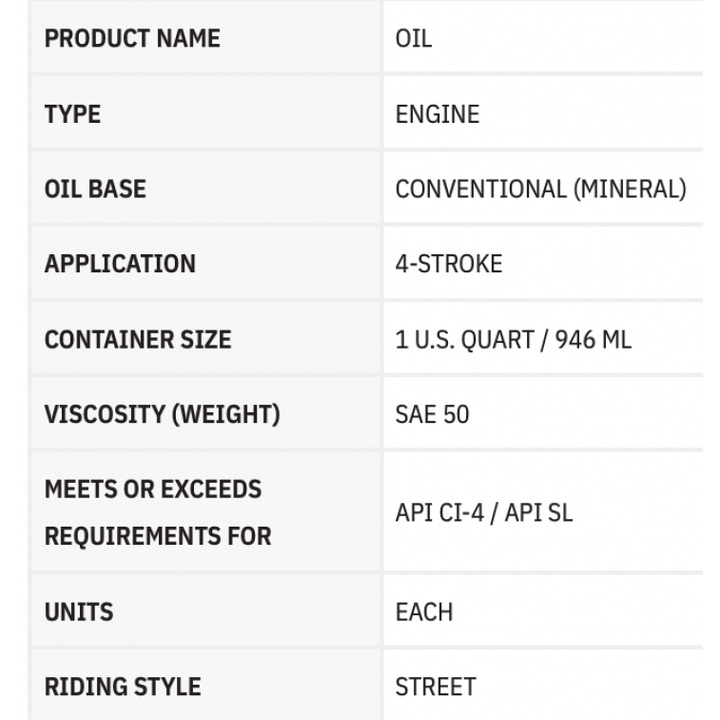The height and width of the screenshot is (720, 720).
Task: Click the OIL BASE label
Action: [x=95, y=189]
